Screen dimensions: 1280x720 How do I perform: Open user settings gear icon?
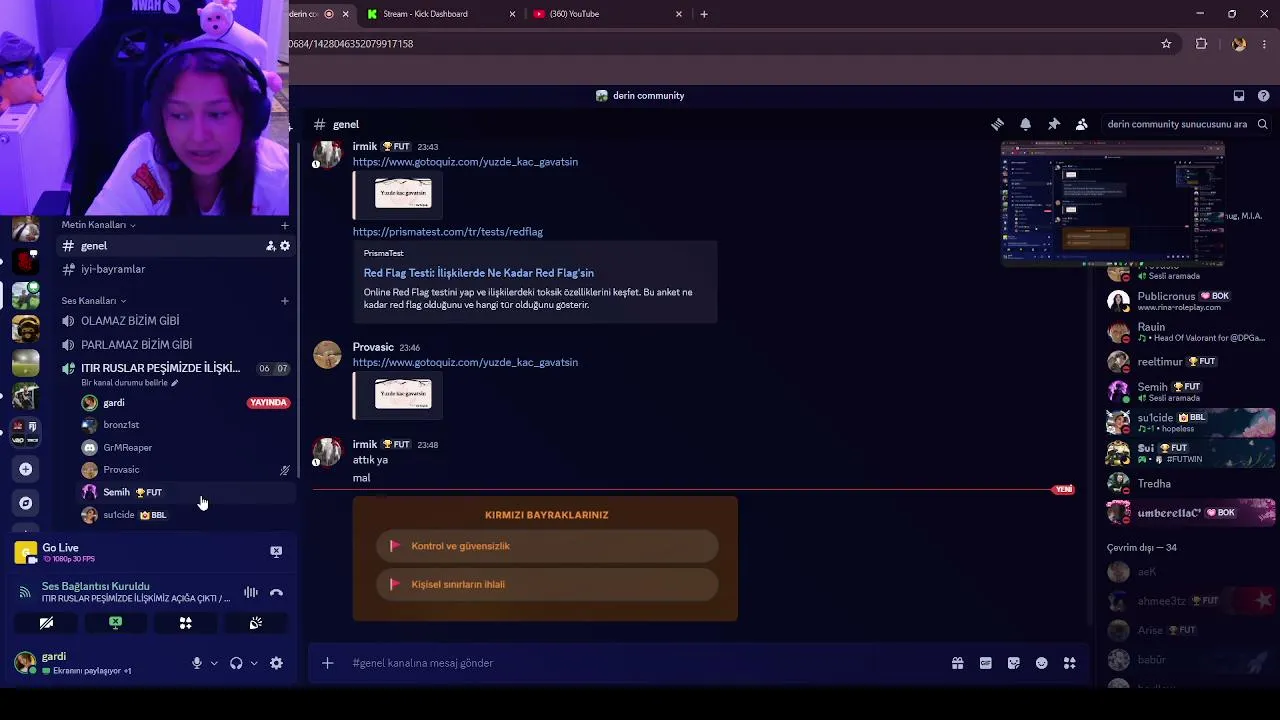pyautogui.click(x=276, y=663)
